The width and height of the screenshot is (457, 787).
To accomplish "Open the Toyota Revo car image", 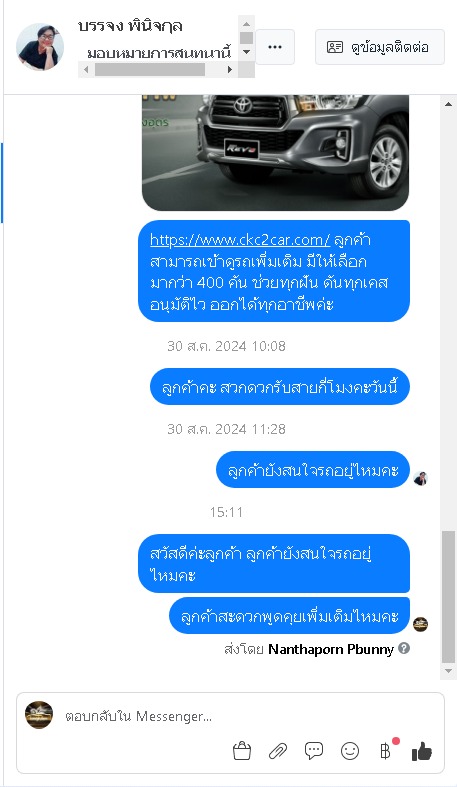I will [x=275, y=152].
